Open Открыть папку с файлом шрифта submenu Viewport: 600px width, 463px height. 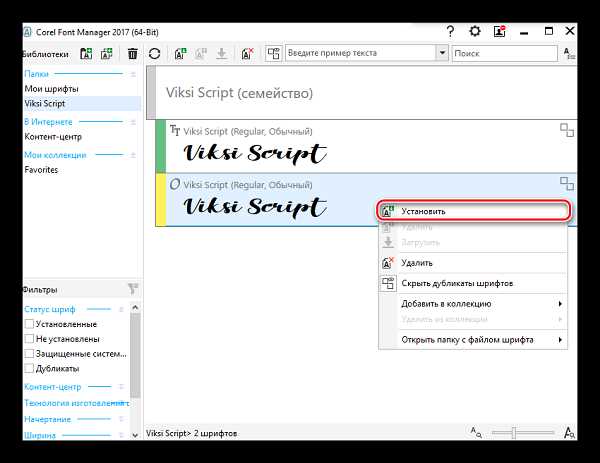pyautogui.click(x=473, y=340)
